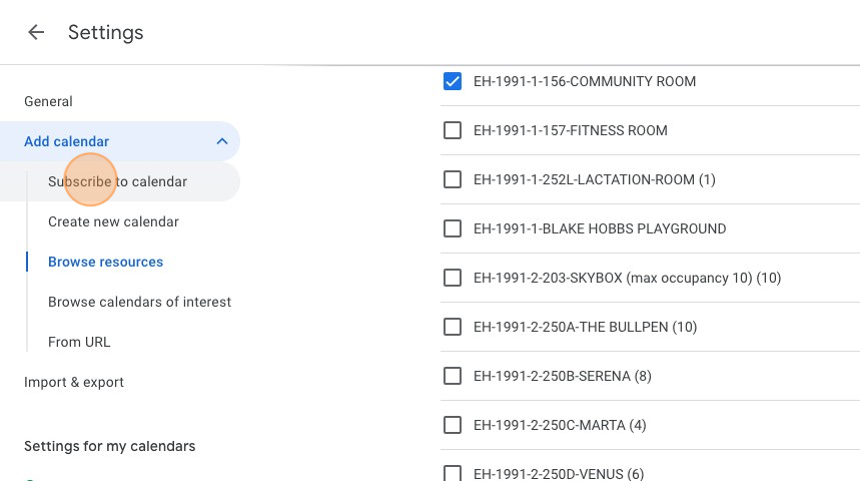Viewport: 860px width, 481px height.
Task: Enable the 250D-VENUS checkbox
Action: pyautogui.click(x=452, y=473)
